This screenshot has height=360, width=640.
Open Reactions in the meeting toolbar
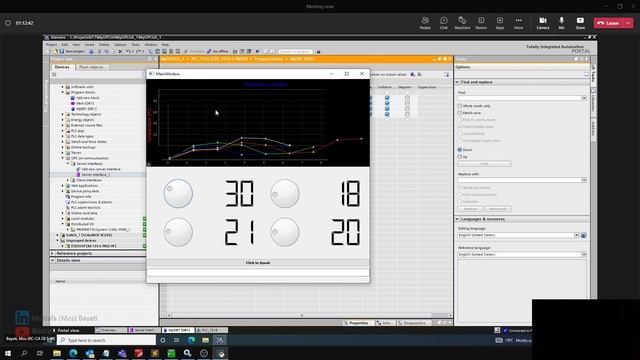(462, 23)
